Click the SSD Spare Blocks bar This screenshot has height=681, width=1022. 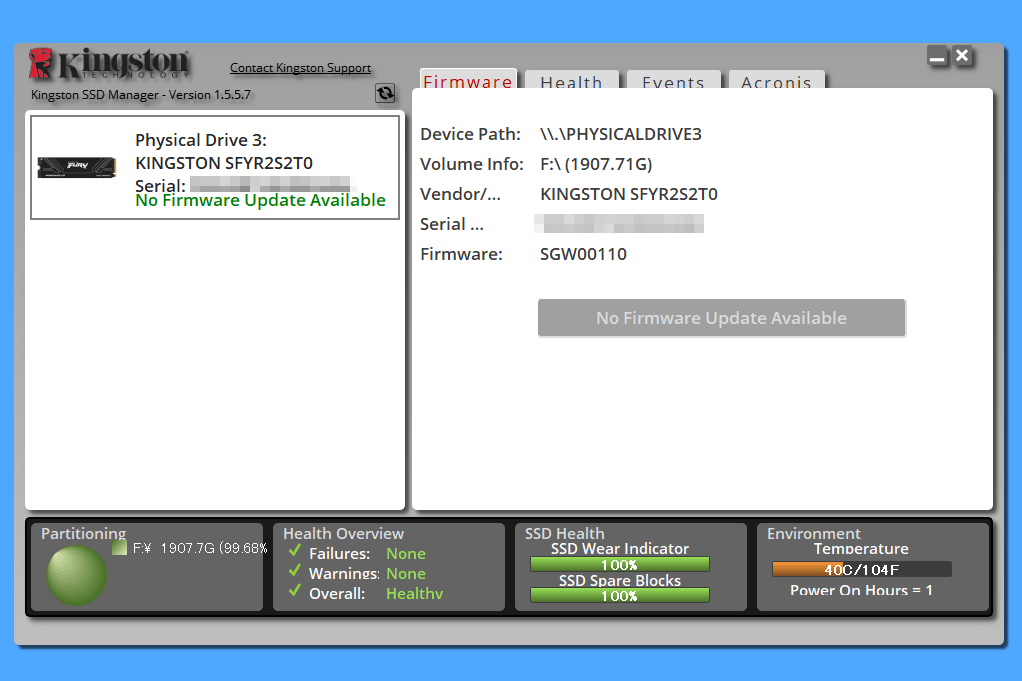coord(619,595)
